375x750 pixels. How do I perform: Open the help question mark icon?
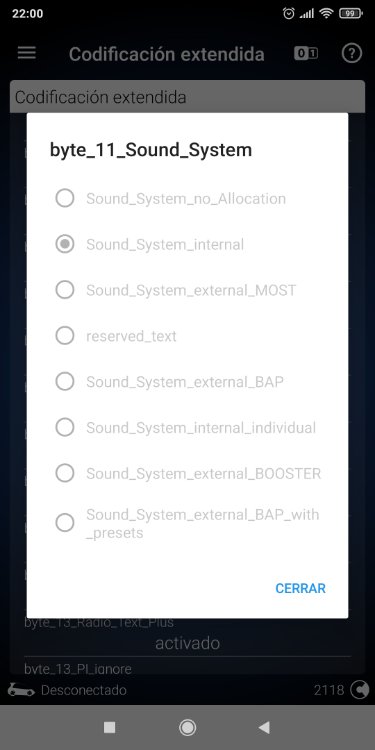352,54
